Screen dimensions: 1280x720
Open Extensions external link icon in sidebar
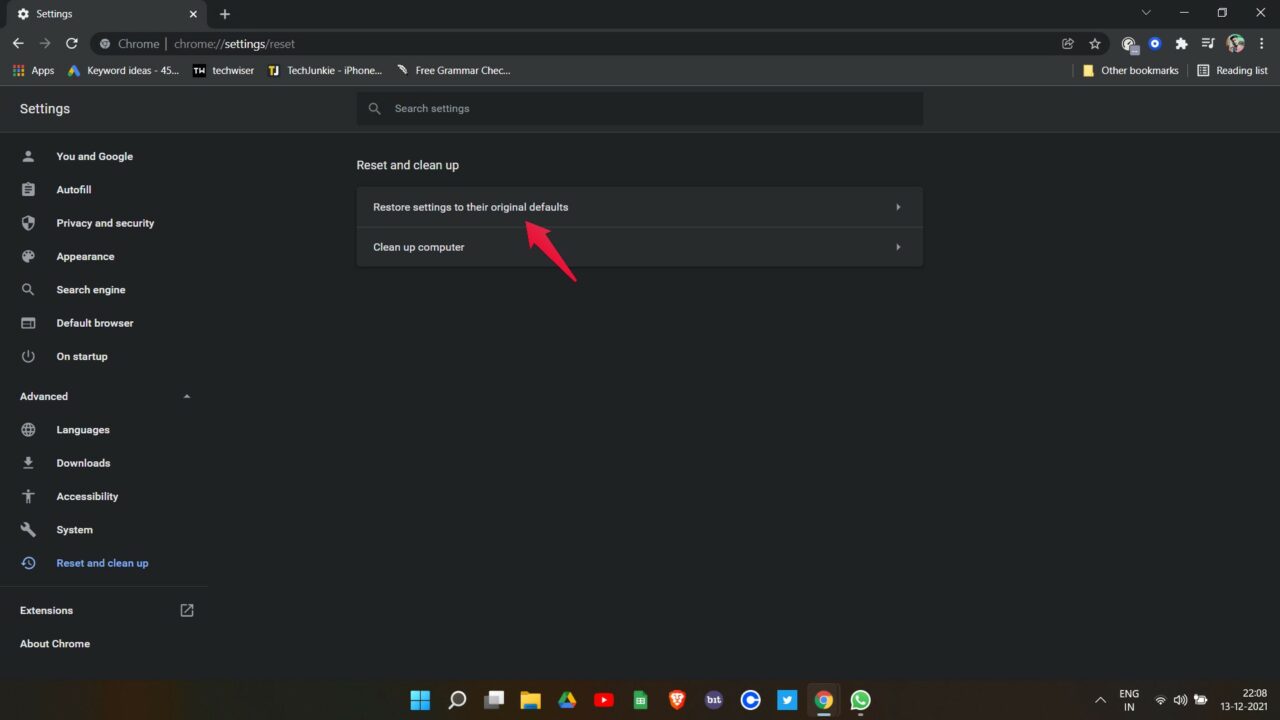(187, 610)
